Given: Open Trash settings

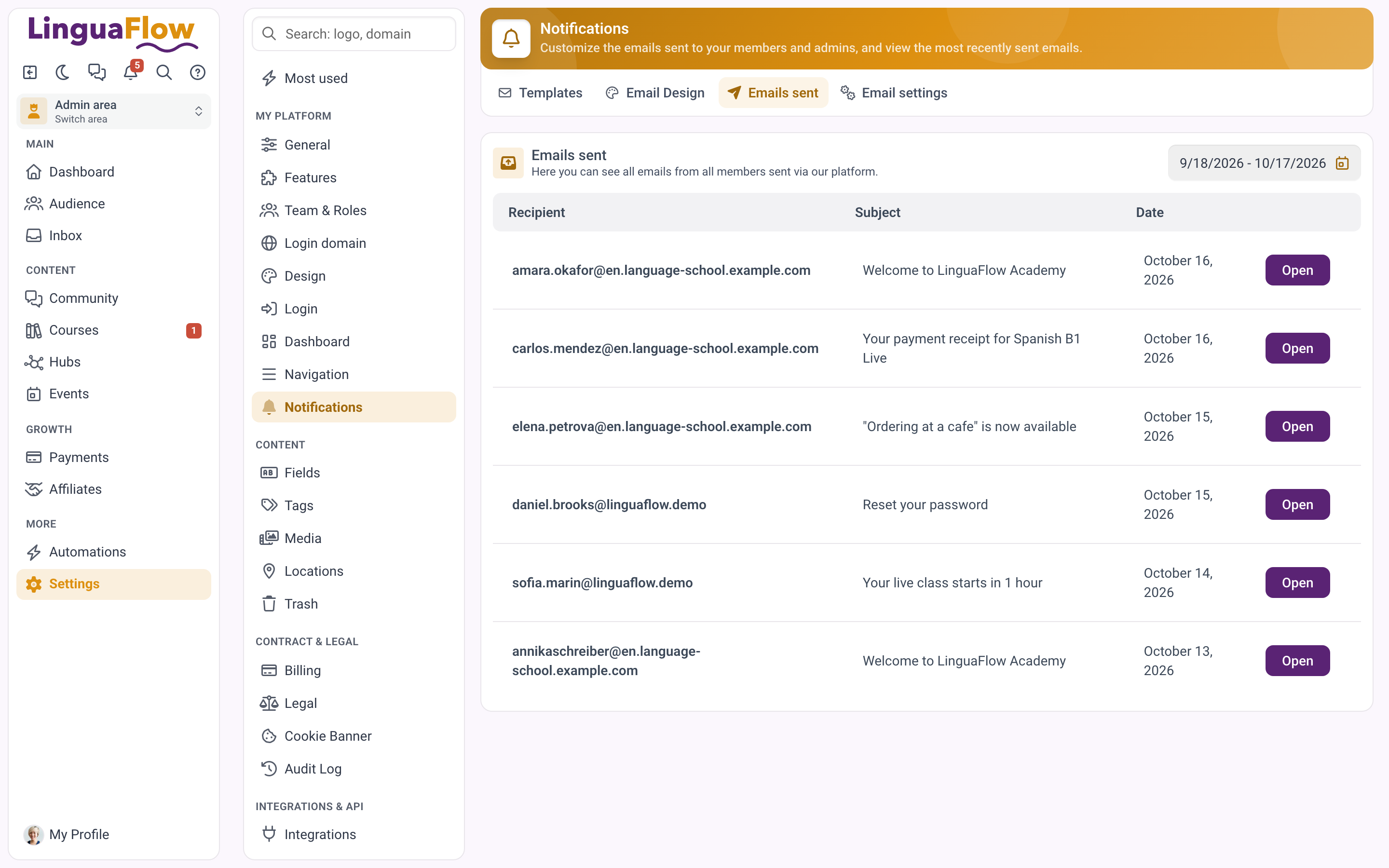Looking at the screenshot, I should 354,604.
